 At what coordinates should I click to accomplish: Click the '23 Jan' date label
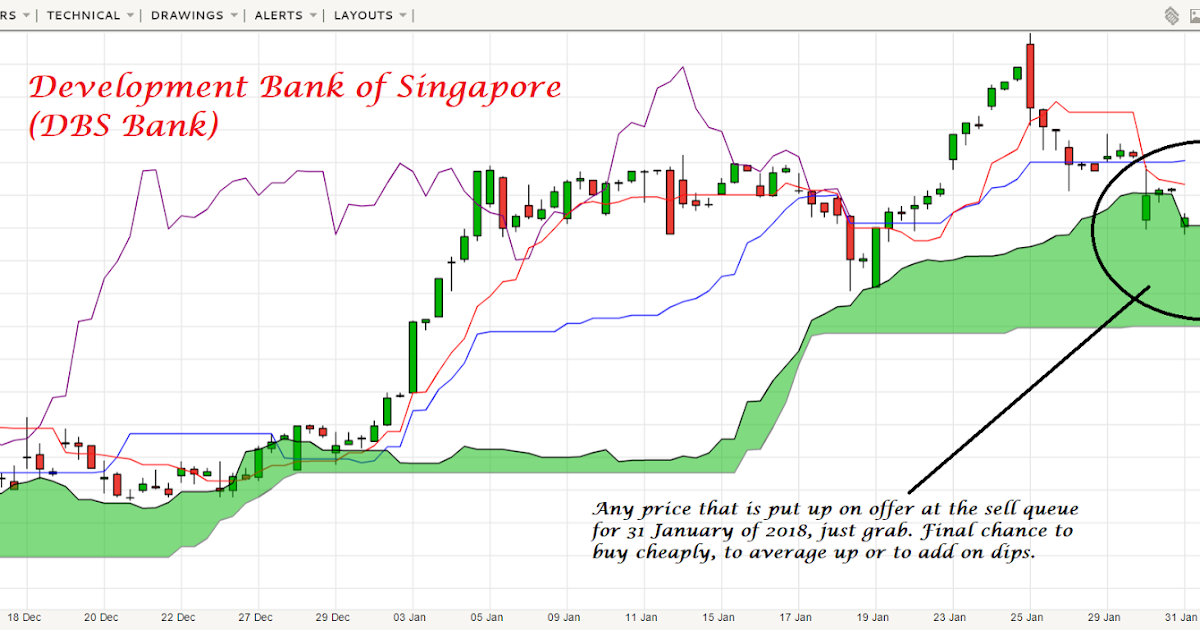951,617
